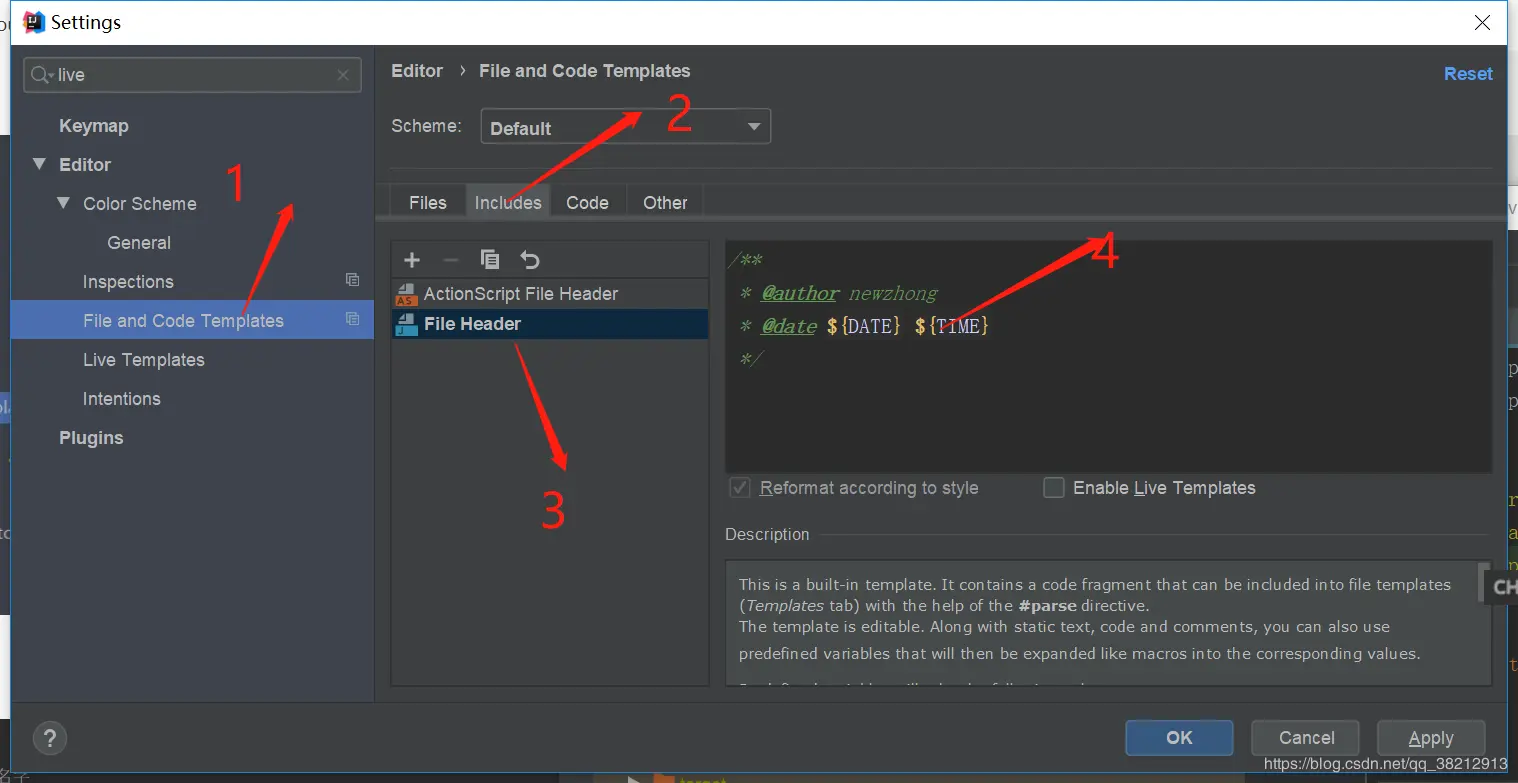Image resolution: width=1518 pixels, height=783 pixels.
Task: Open the Code tab
Action: pos(587,202)
